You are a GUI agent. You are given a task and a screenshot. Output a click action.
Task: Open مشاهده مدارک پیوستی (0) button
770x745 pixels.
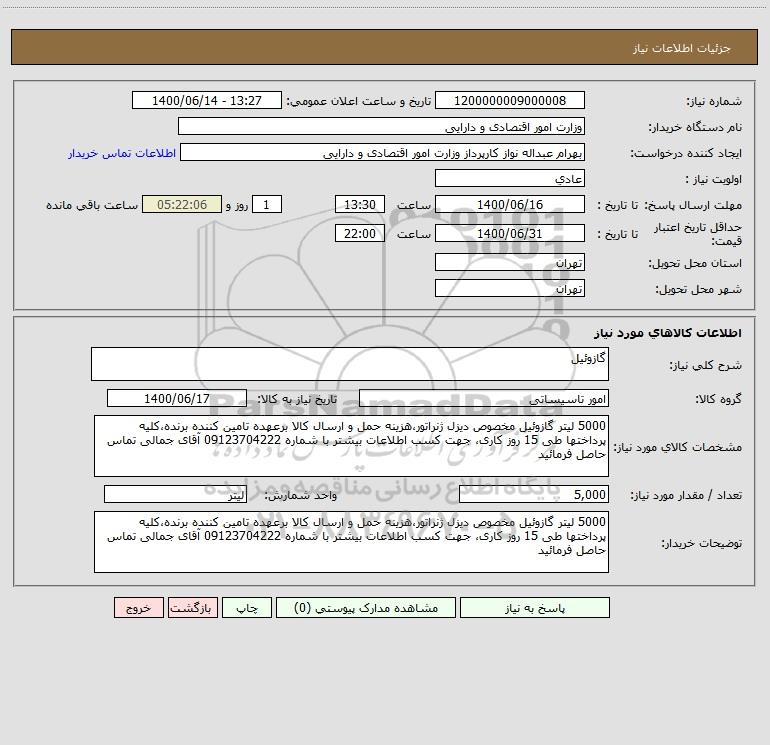(366, 607)
